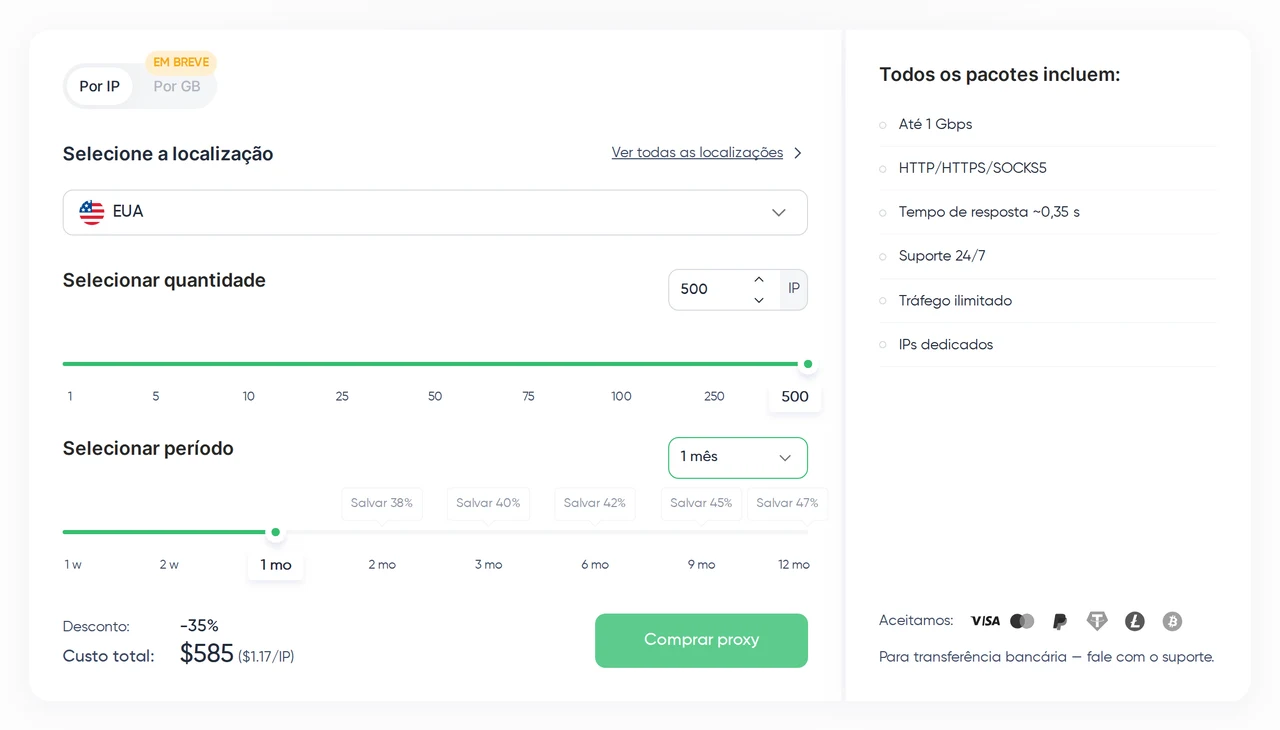Click the Bitcoin payment icon
1280x730 pixels.
(x=1172, y=622)
